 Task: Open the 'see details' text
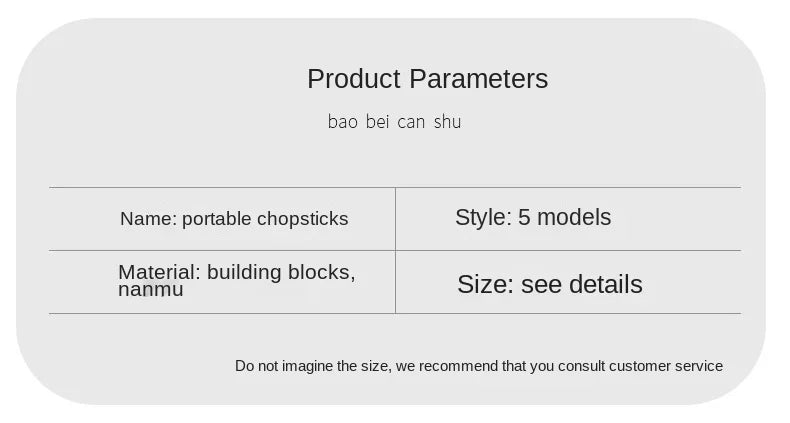click(x=581, y=285)
